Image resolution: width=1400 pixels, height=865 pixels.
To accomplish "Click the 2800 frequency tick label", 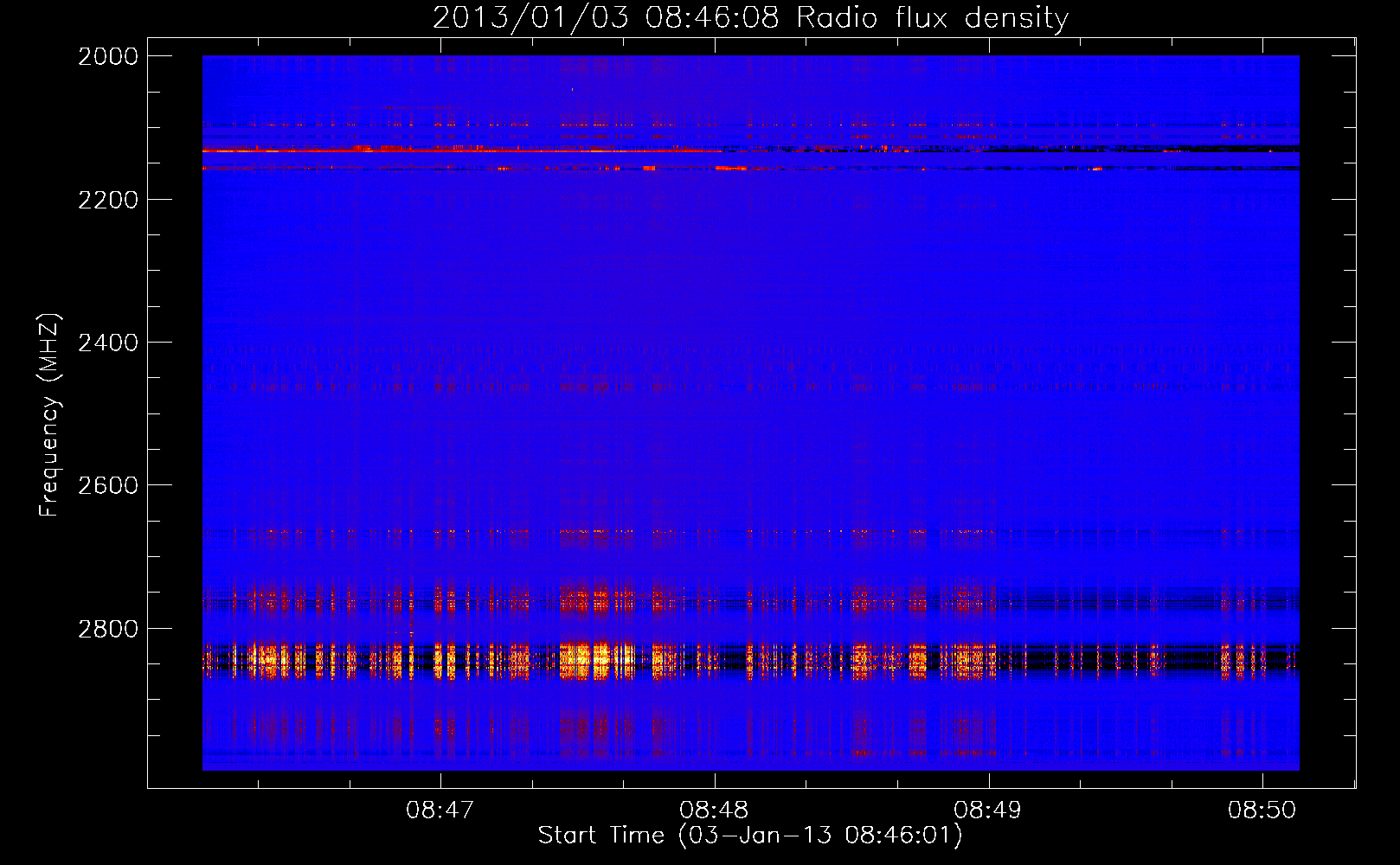I will (x=108, y=629).
